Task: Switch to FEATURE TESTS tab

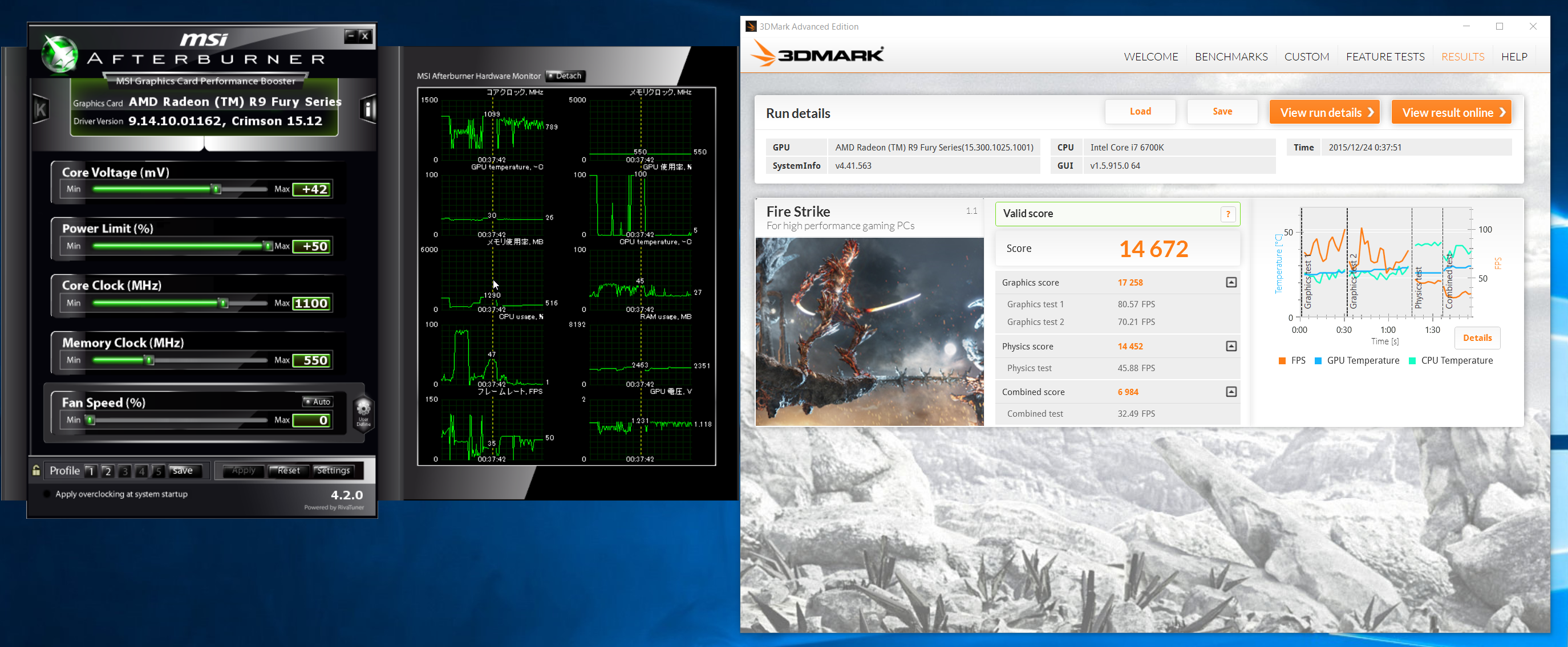Action: 1385,56
